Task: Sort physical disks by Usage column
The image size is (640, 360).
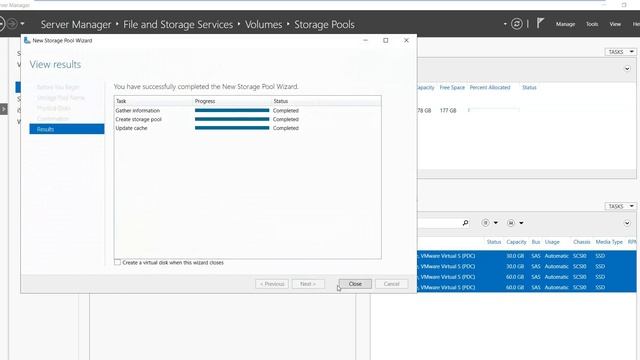Action: point(552,242)
